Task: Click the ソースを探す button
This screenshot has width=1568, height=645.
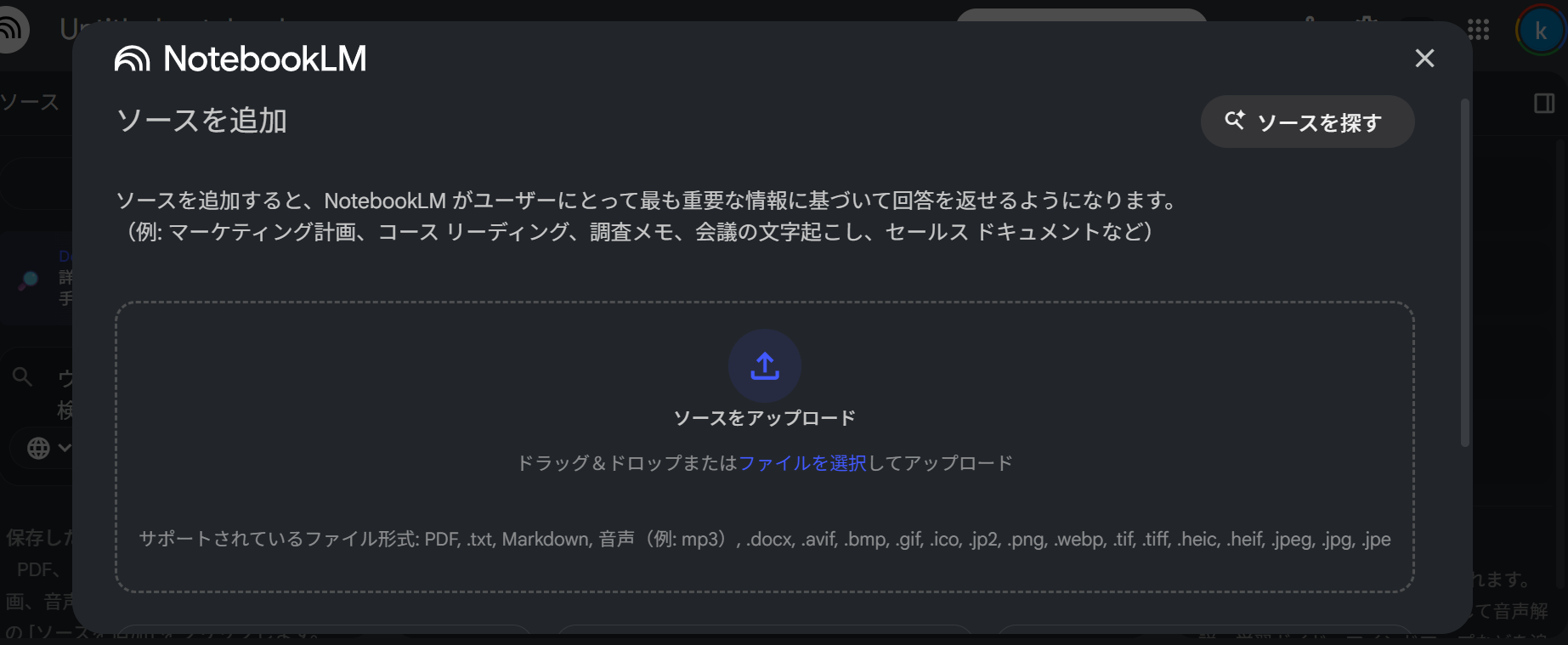Action: click(x=1307, y=122)
